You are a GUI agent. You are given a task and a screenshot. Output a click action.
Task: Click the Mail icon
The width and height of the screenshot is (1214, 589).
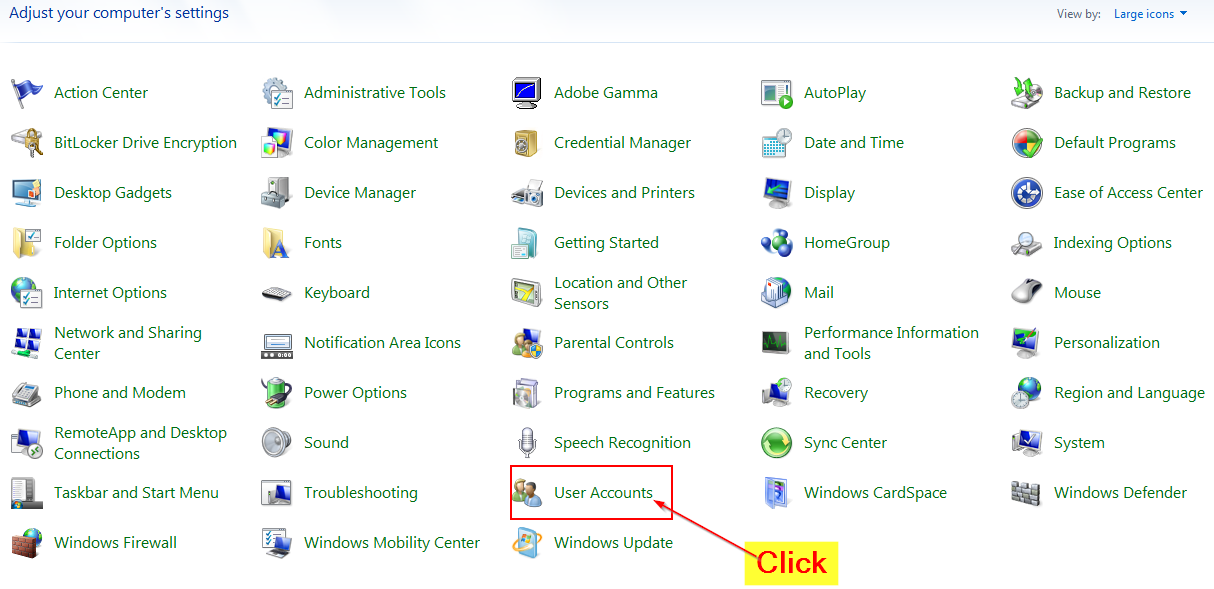pyautogui.click(x=777, y=293)
